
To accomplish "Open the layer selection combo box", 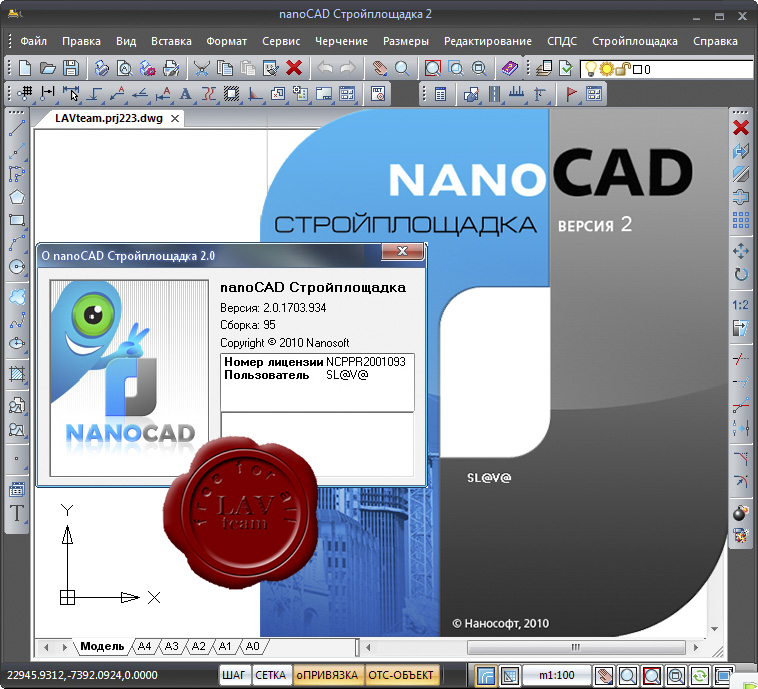I will point(667,69).
